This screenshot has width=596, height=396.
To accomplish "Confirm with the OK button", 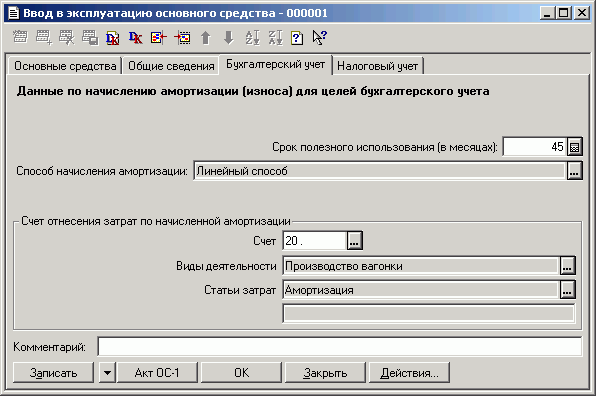I will (241, 373).
